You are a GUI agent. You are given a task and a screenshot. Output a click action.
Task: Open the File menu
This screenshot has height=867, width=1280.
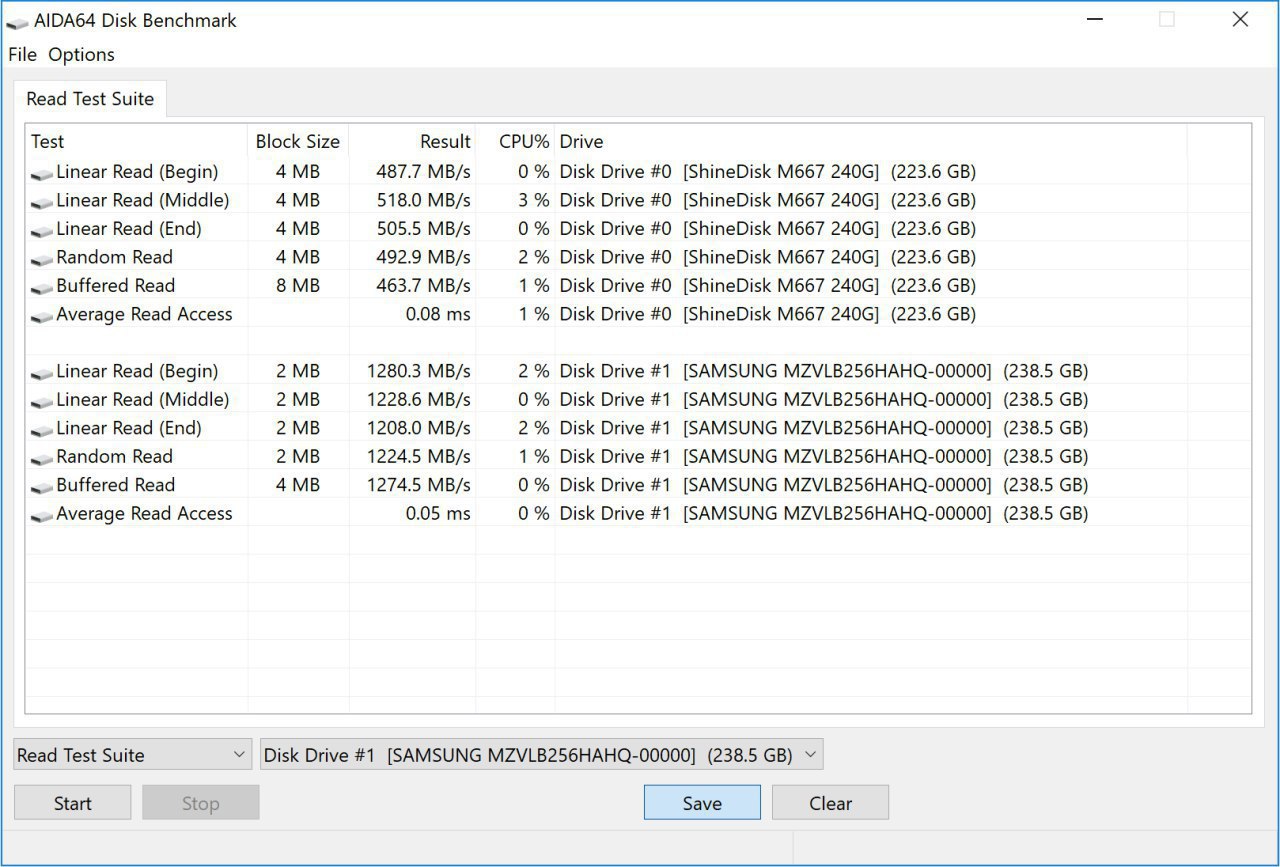pyautogui.click(x=22, y=54)
